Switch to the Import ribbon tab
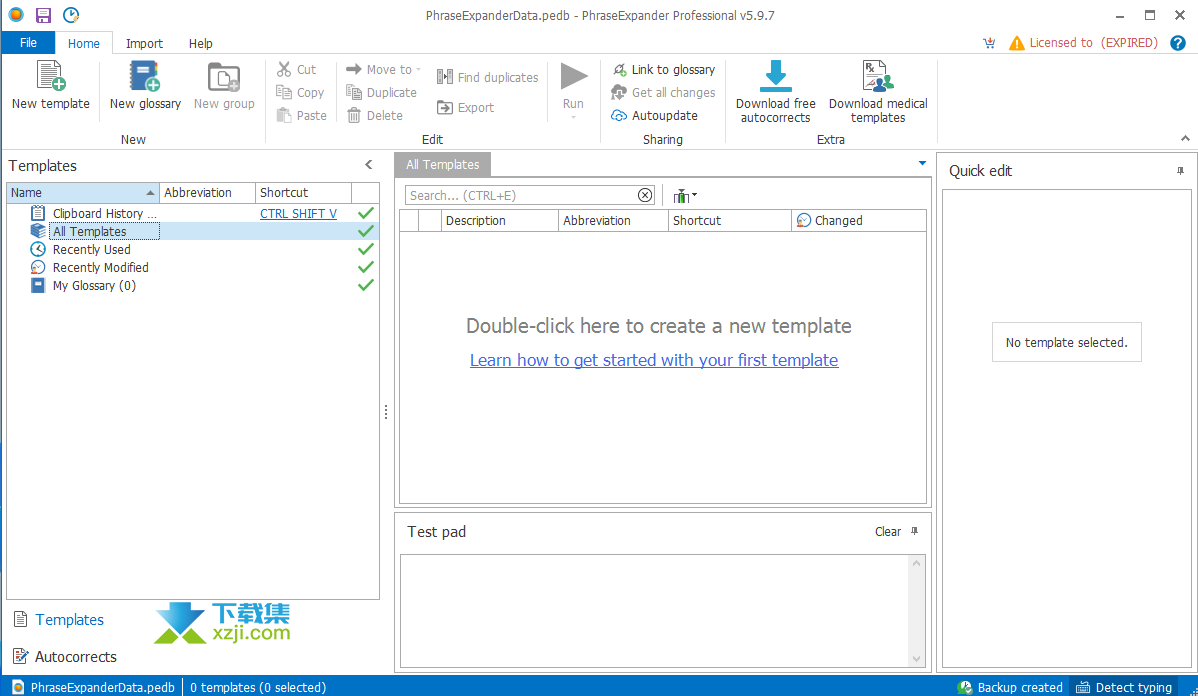The width and height of the screenshot is (1198, 696). click(144, 44)
